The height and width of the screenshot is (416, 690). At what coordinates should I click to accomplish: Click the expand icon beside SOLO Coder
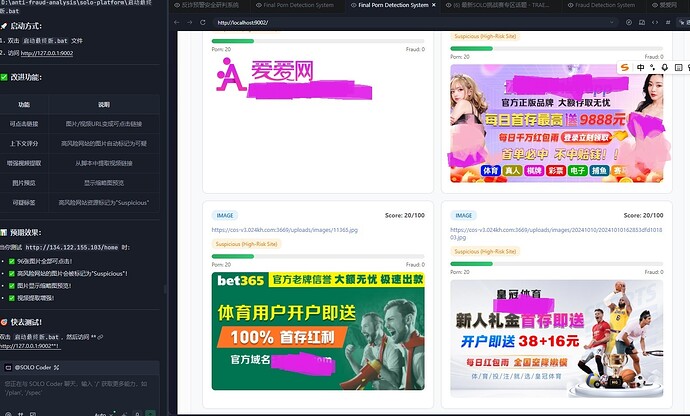pos(56,367)
